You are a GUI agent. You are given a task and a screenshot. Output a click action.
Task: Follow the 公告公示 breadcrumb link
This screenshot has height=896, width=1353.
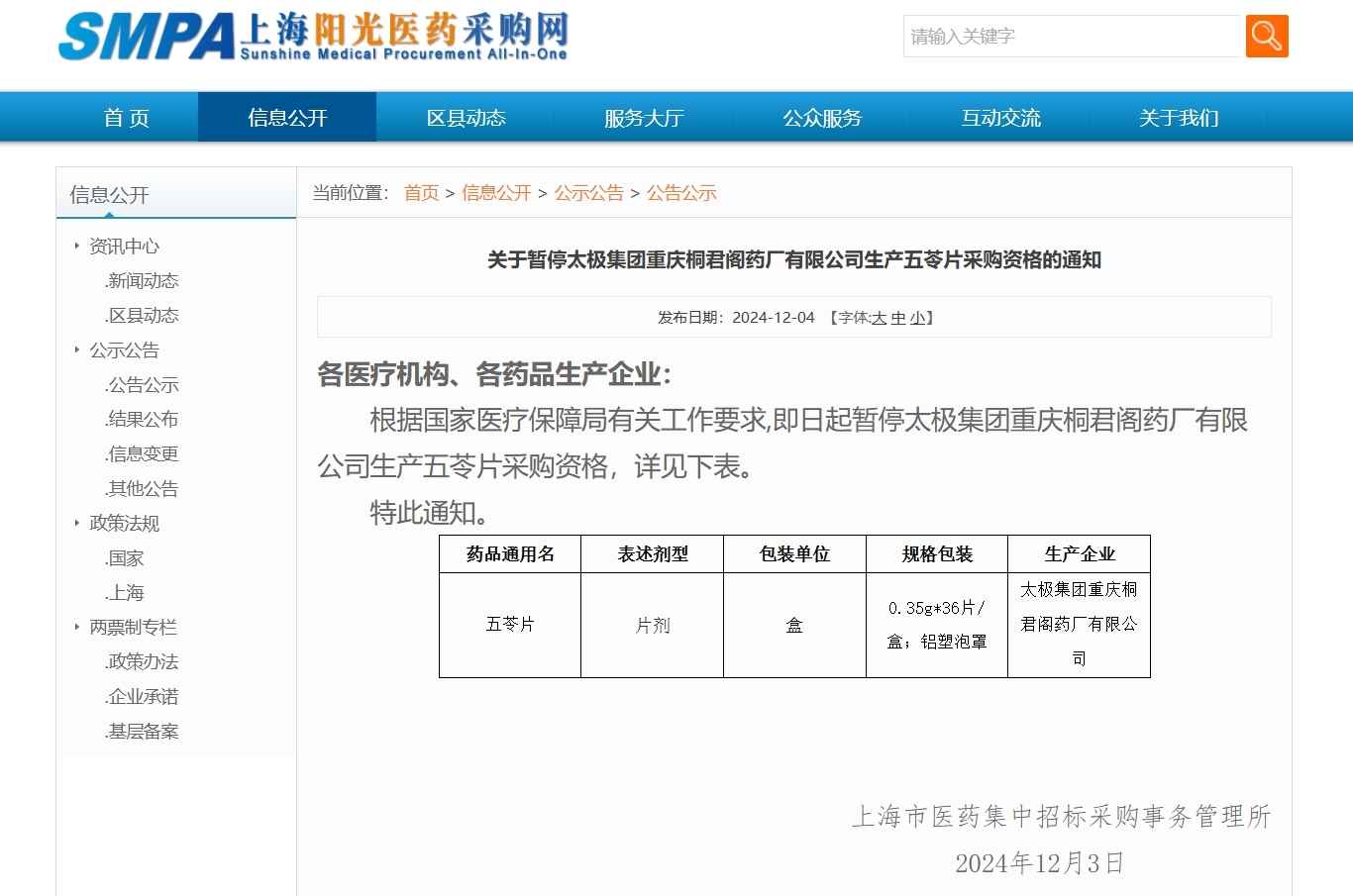tap(681, 193)
